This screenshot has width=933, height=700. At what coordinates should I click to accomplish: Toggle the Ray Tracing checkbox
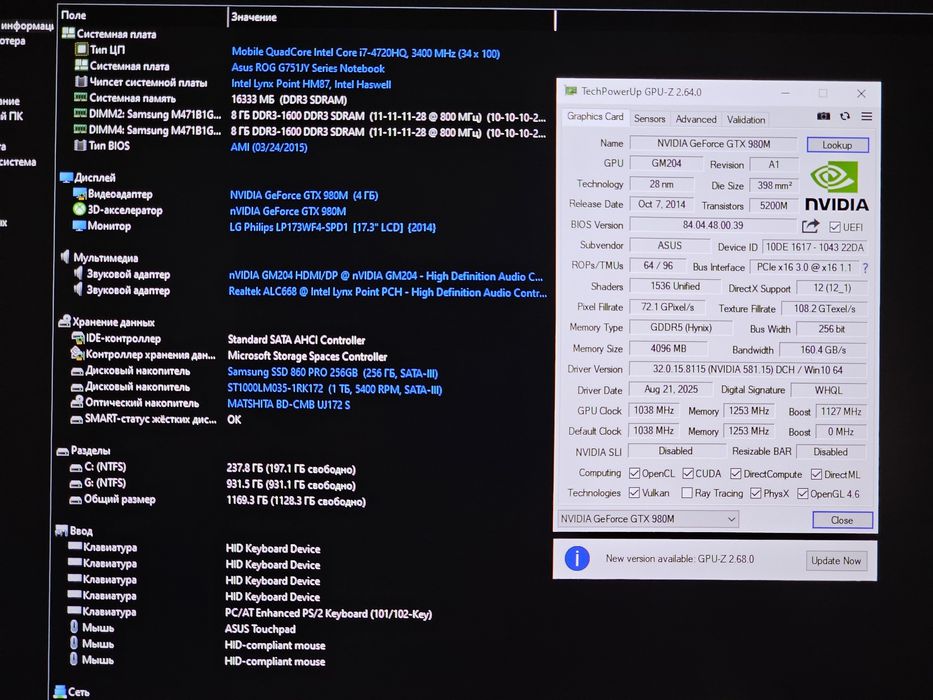687,493
